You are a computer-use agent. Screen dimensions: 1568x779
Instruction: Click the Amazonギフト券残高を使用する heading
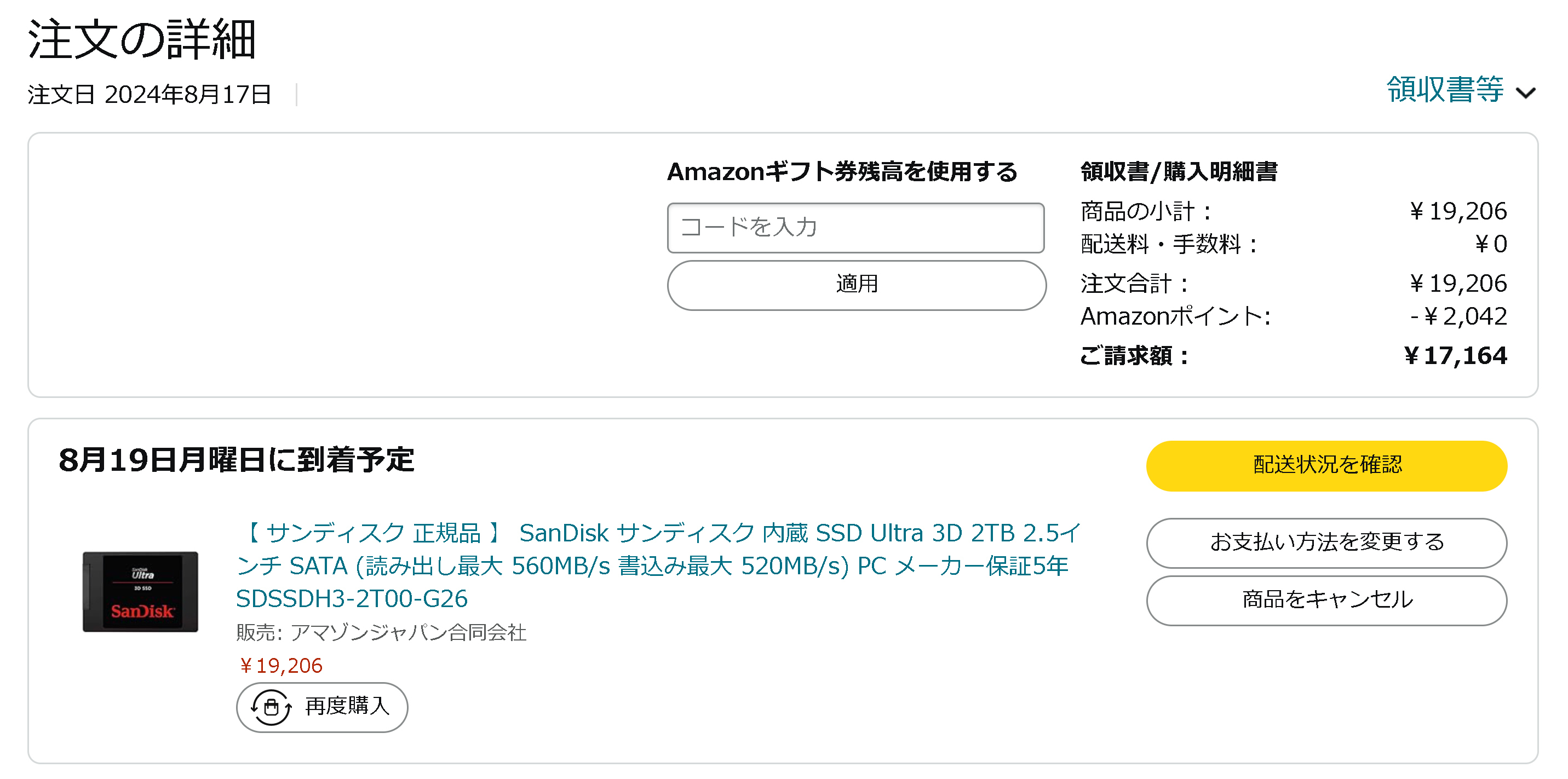point(842,172)
